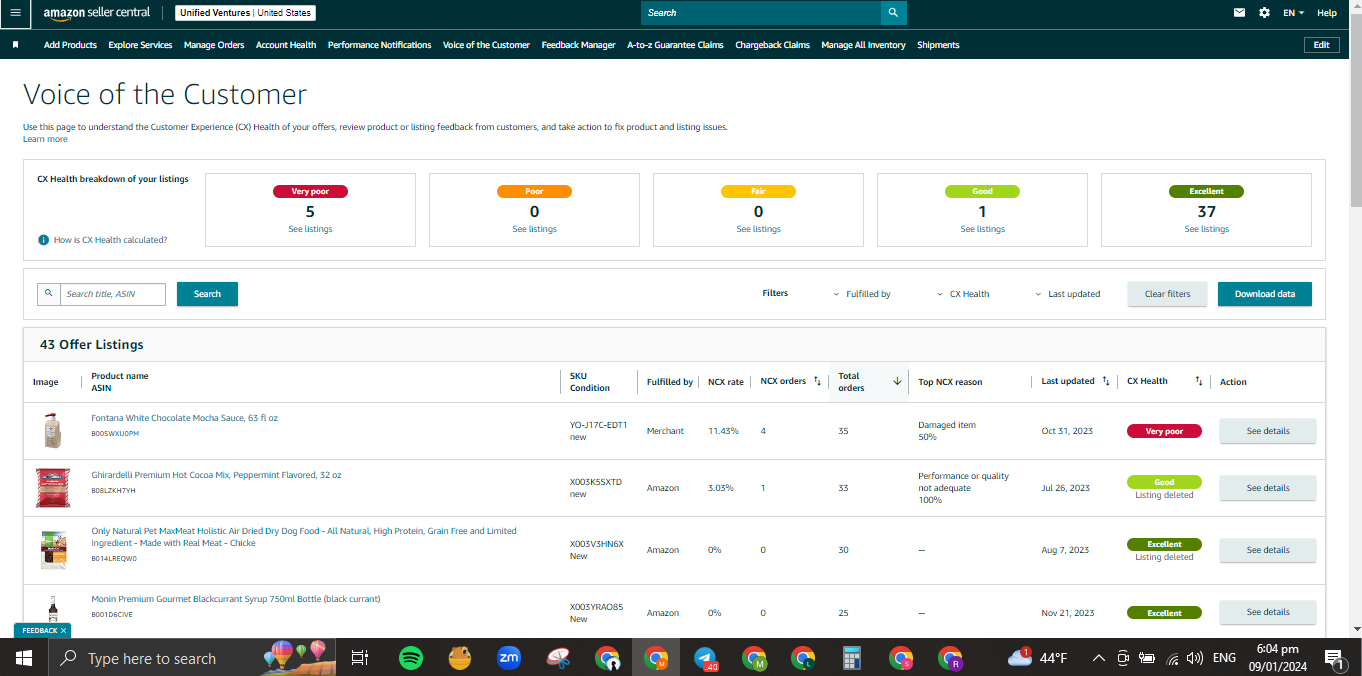Expand the Last updated filter dropdown
The image size is (1362, 676).
pyautogui.click(x=1067, y=294)
